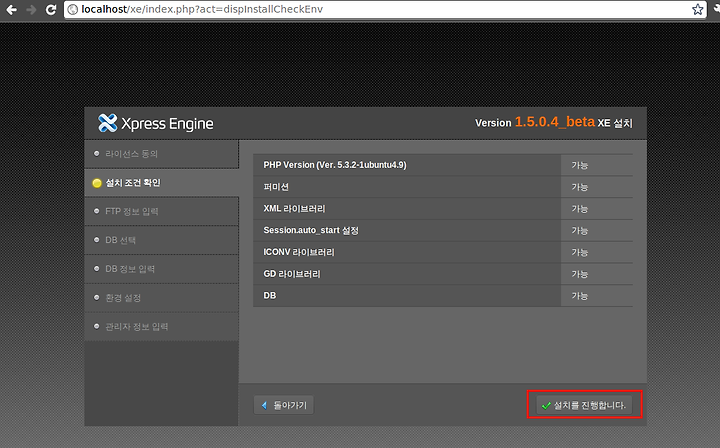Select the DB 정보 입력 step
The height and width of the screenshot is (448, 720).
162,269
